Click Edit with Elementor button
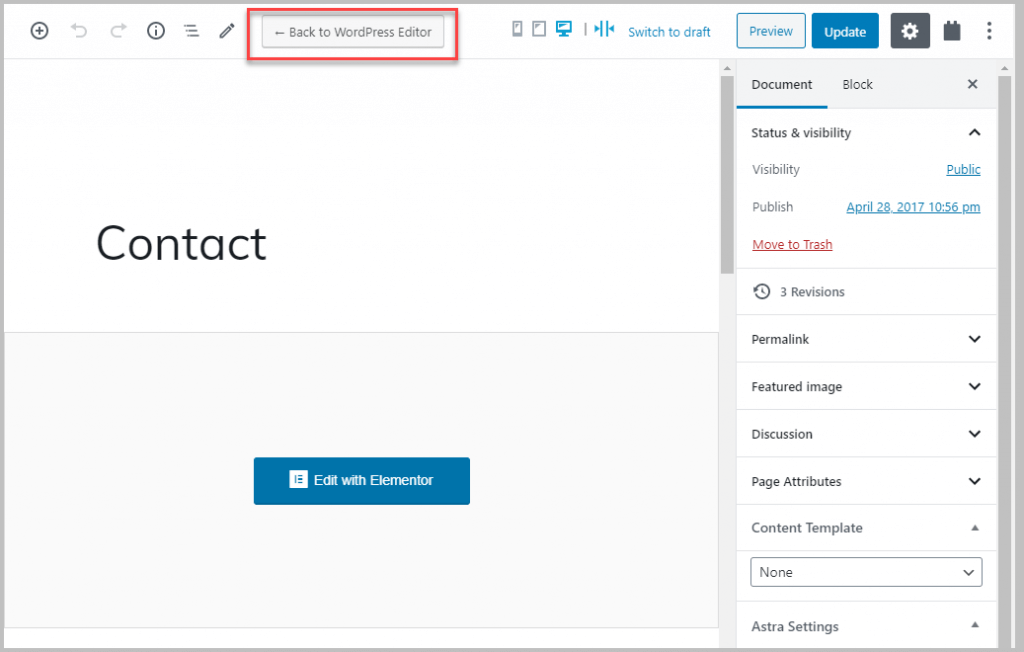The image size is (1024, 652). (x=362, y=481)
